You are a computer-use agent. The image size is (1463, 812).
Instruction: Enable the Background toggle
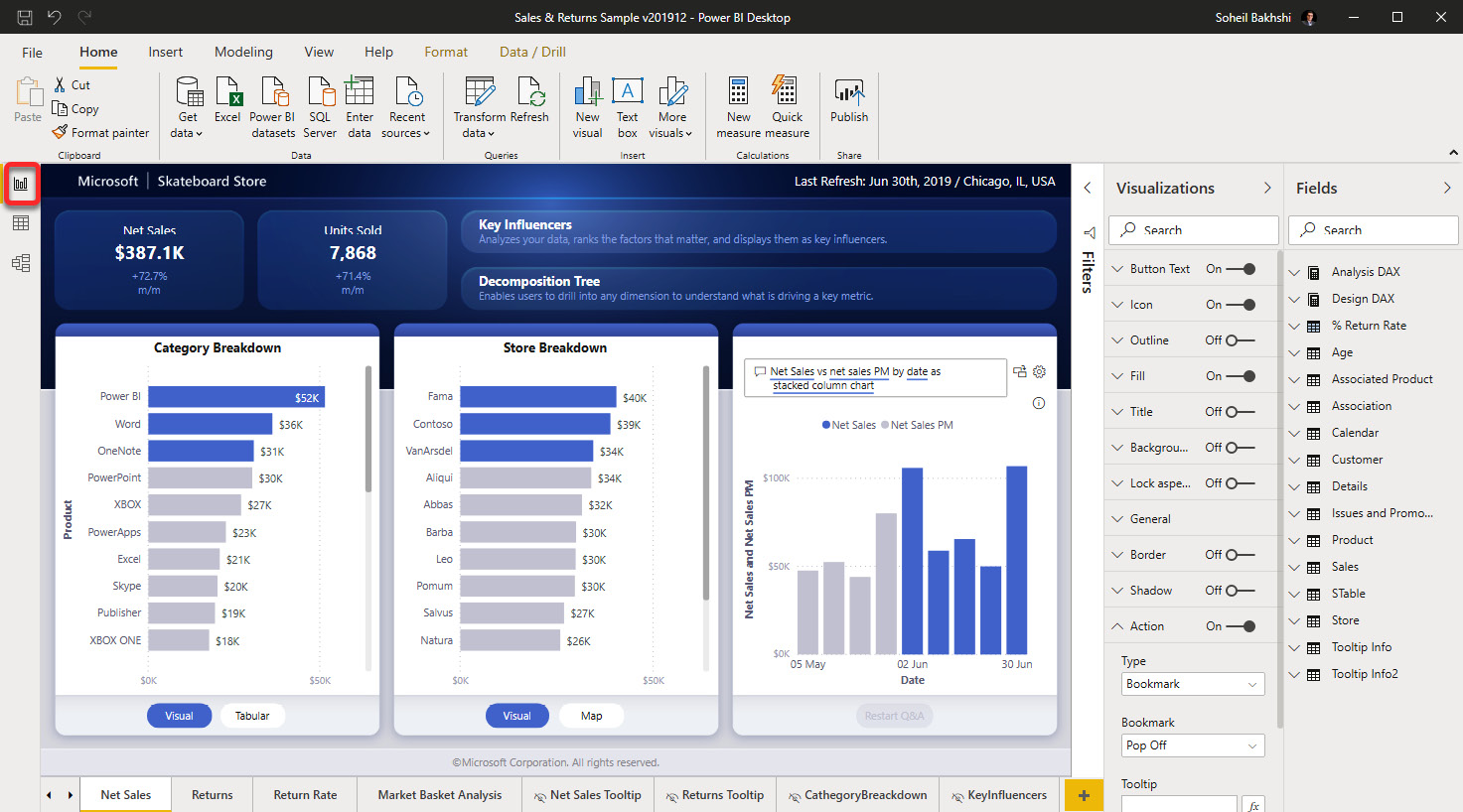coord(1241,448)
